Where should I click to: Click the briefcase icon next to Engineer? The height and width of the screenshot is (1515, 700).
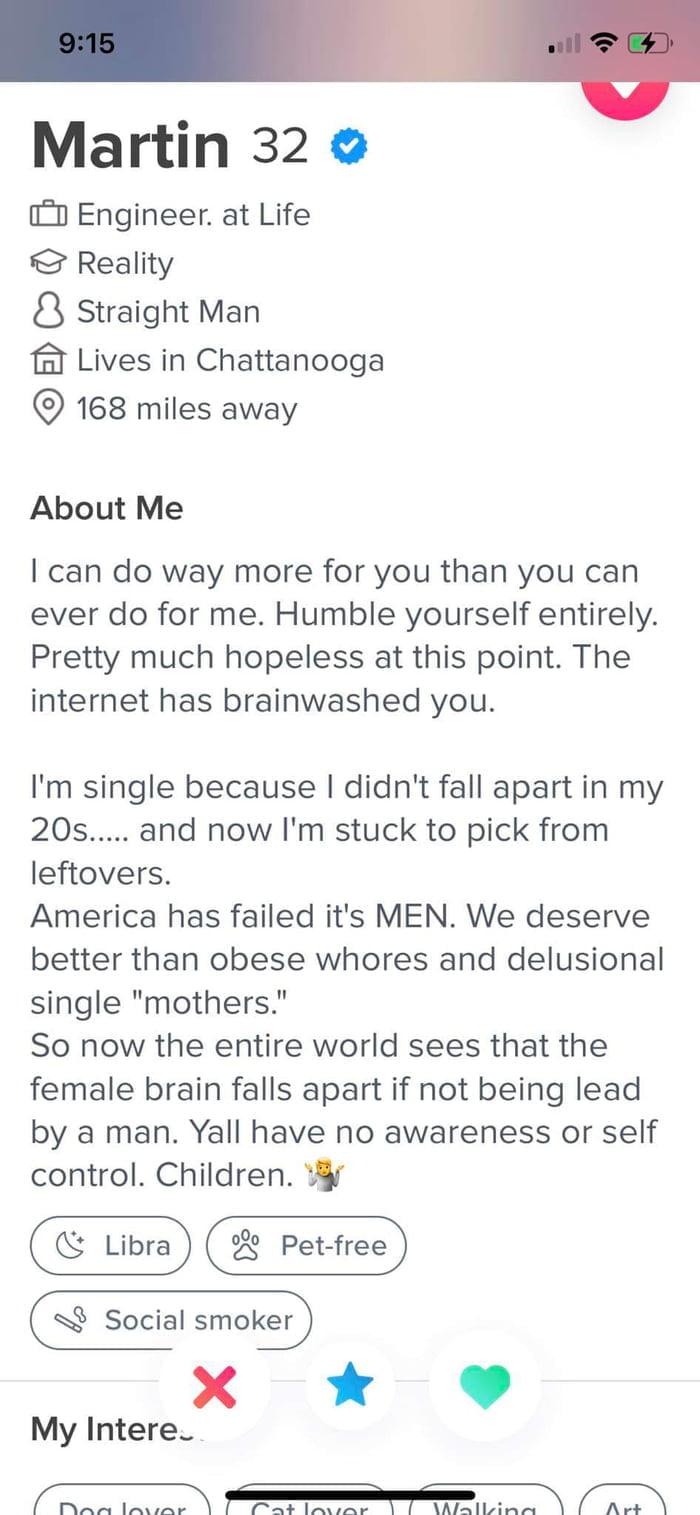coord(47,214)
